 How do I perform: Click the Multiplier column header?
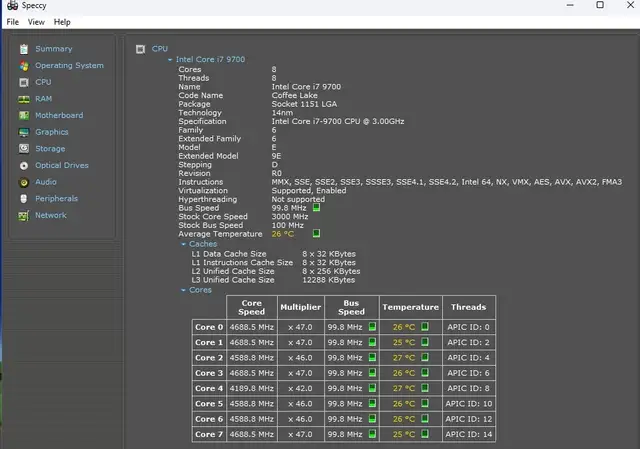click(x=301, y=307)
